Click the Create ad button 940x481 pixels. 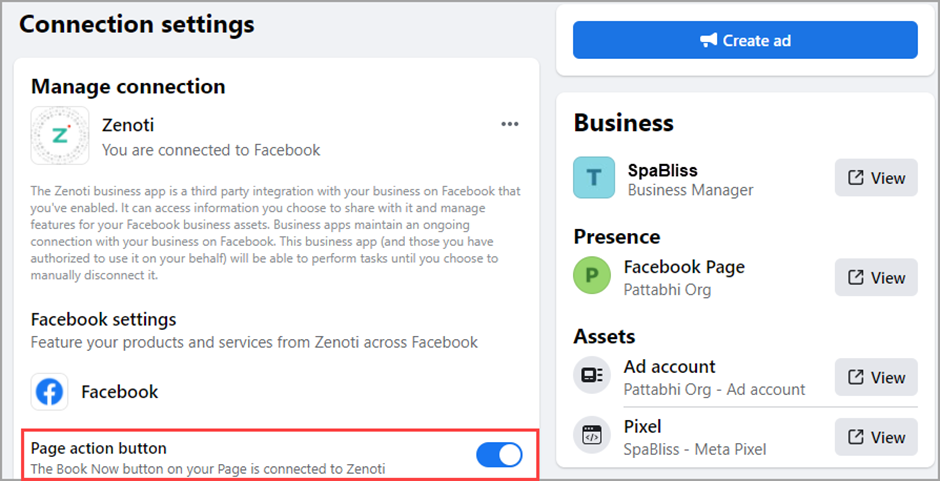click(745, 40)
